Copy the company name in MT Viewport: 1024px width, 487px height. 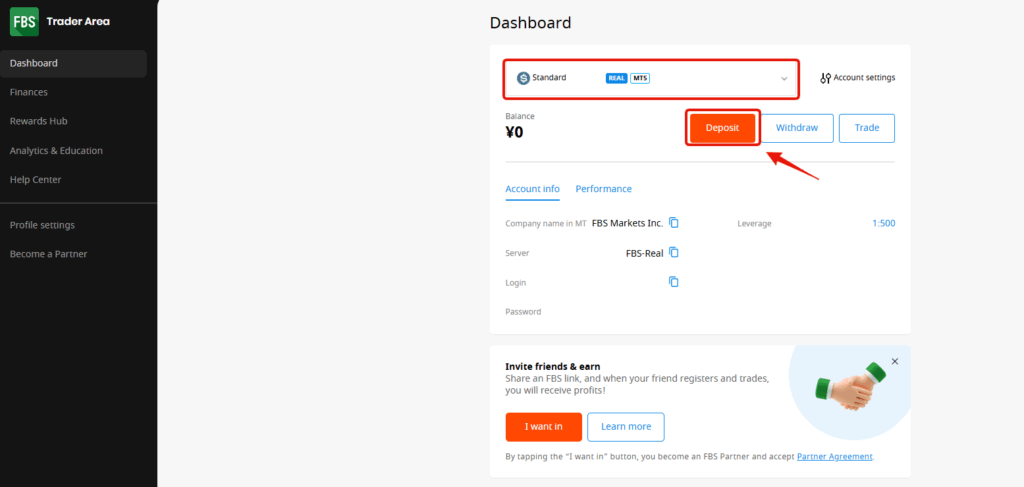(674, 222)
